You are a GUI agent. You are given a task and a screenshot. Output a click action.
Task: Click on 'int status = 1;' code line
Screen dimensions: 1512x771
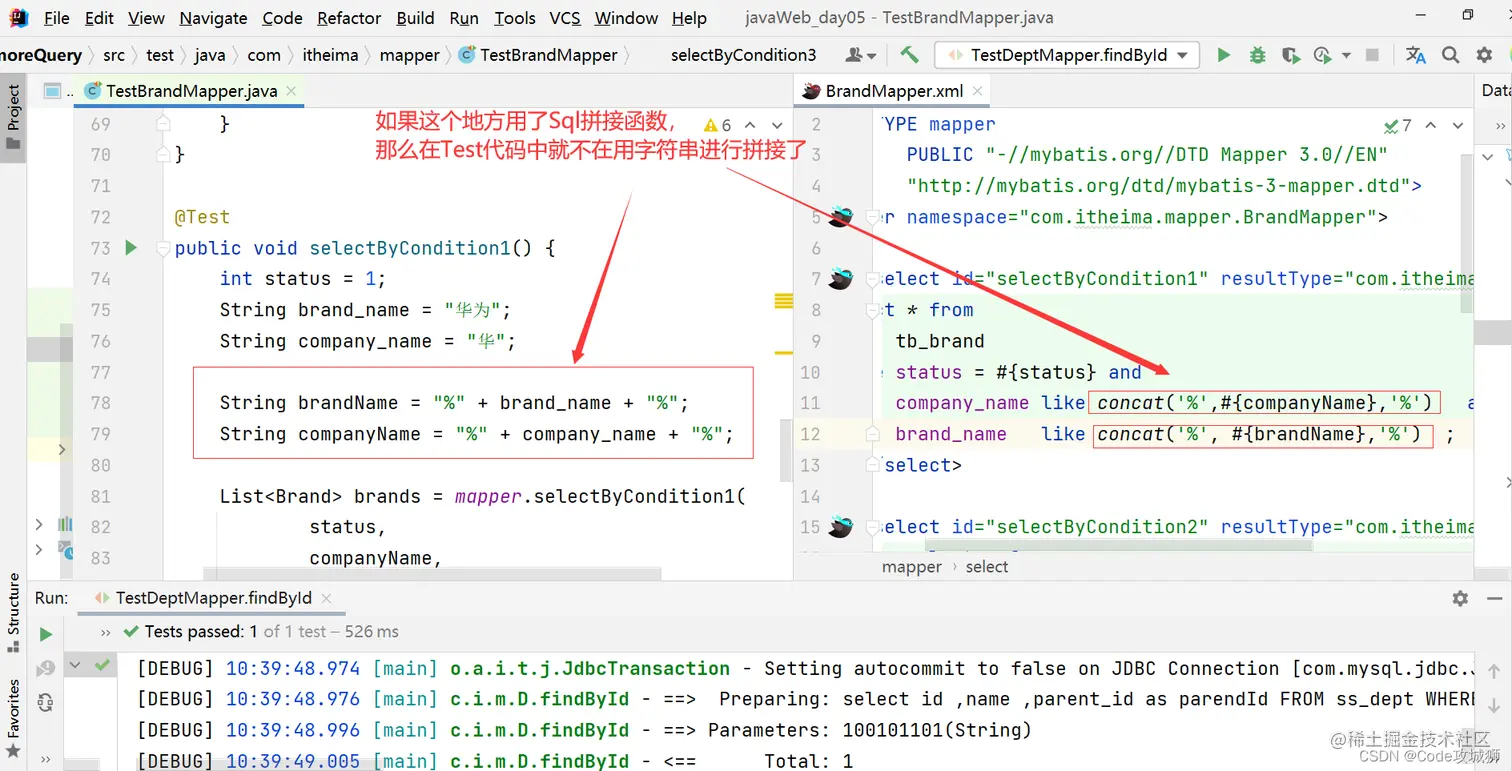point(303,279)
